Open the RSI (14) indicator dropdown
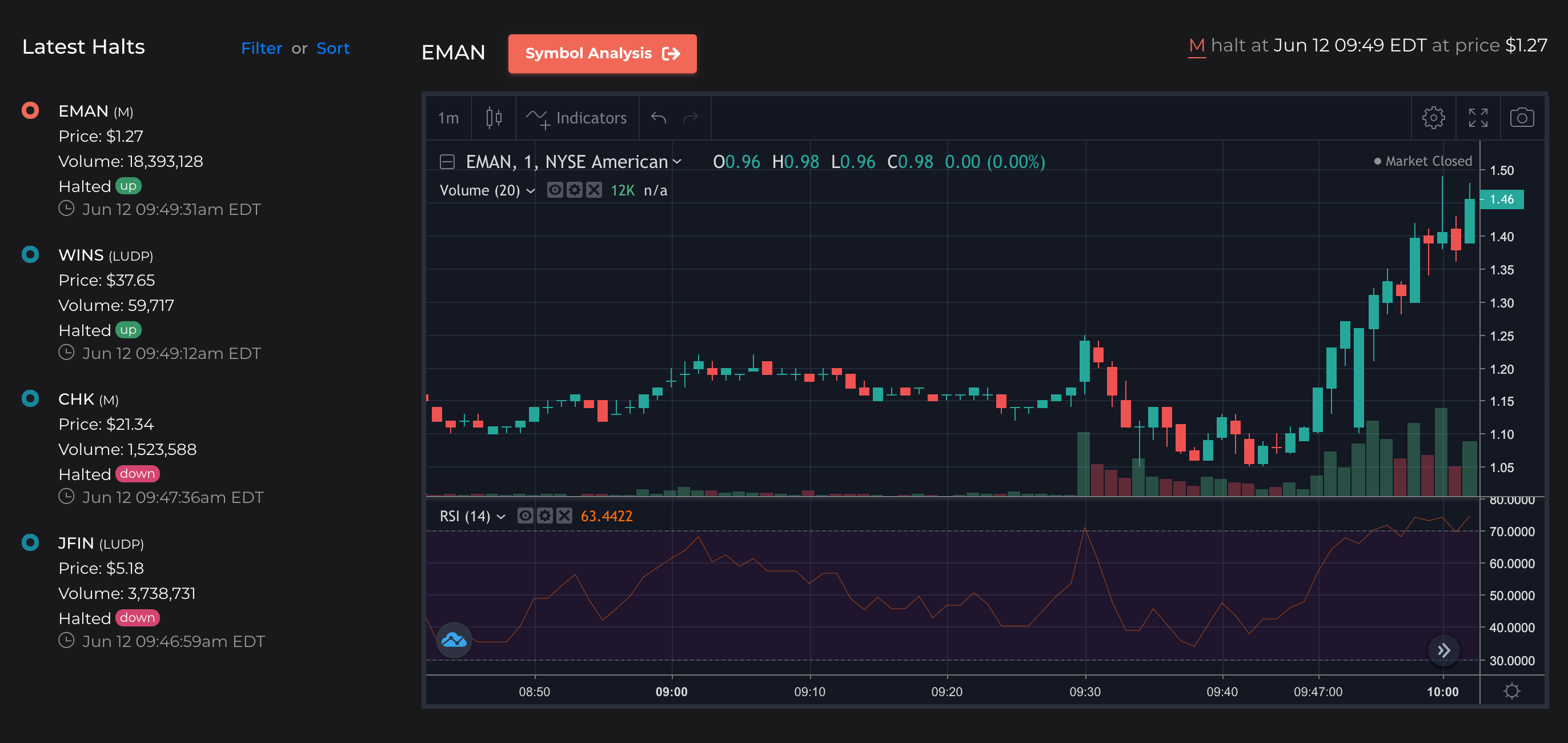The width and height of the screenshot is (1568, 743). (x=501, y=517)
